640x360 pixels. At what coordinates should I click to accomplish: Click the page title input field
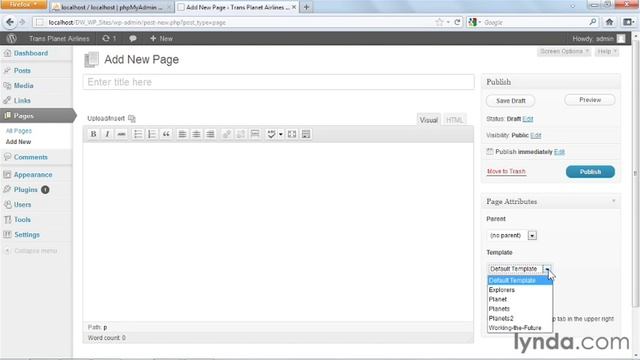(279, 82)
